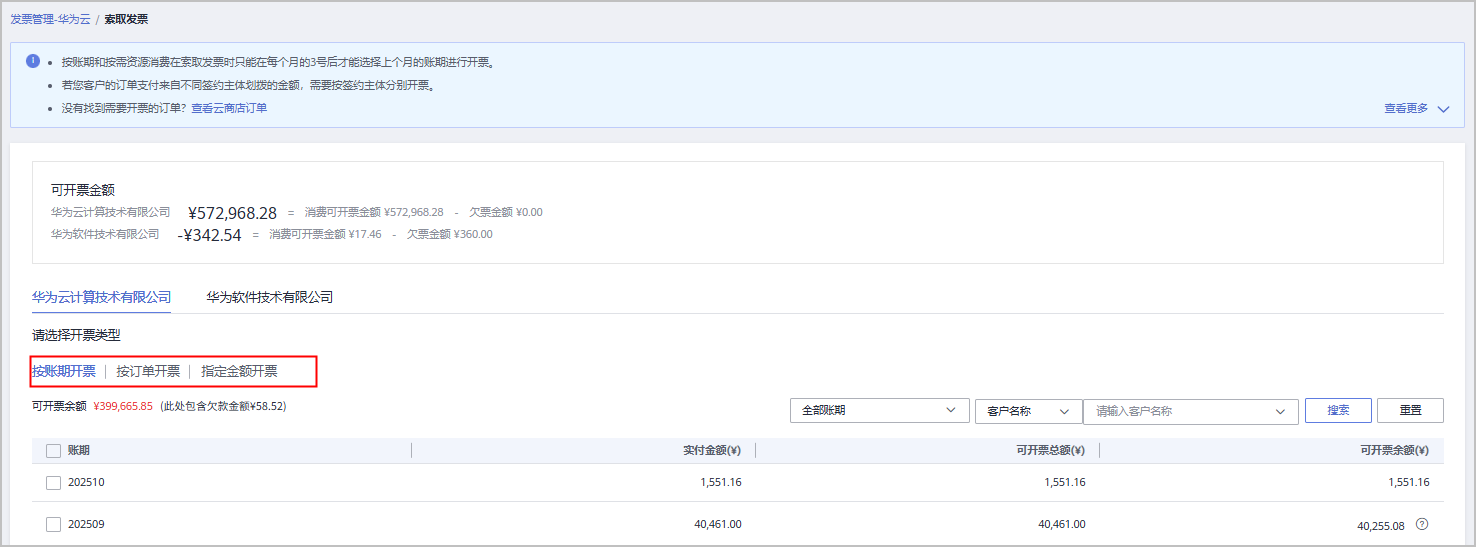Click the blue info icon in notice banner

coord(33,61)
